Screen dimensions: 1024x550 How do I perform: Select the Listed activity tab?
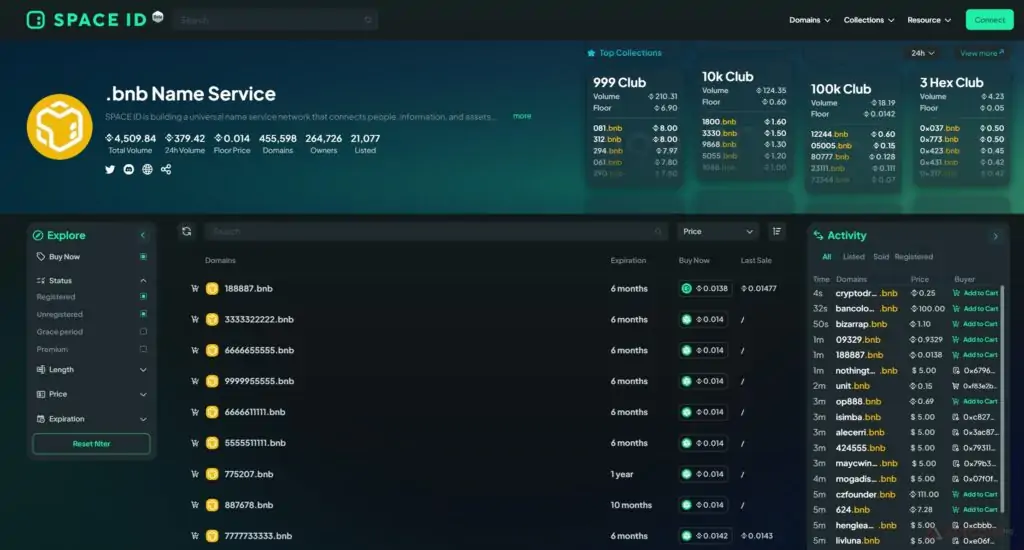click(x=853, y=257)
